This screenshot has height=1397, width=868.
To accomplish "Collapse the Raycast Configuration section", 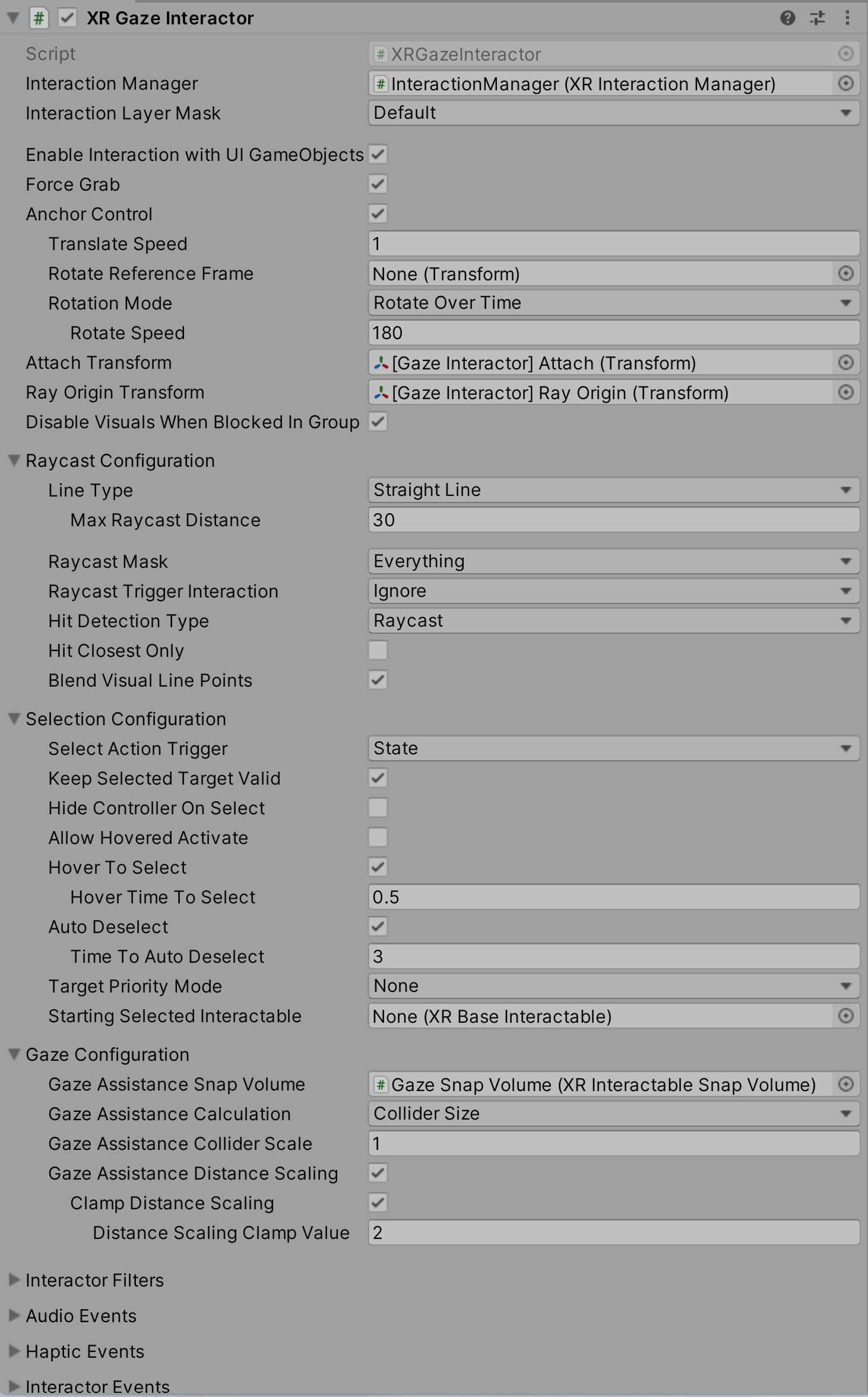I will coord(14,461).
